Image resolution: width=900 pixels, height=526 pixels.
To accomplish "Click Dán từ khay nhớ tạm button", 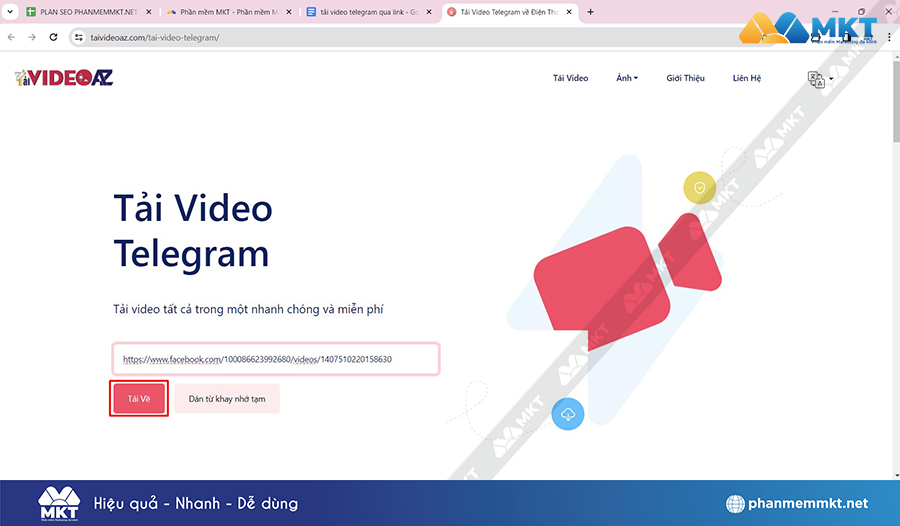I will coord(227,399).
